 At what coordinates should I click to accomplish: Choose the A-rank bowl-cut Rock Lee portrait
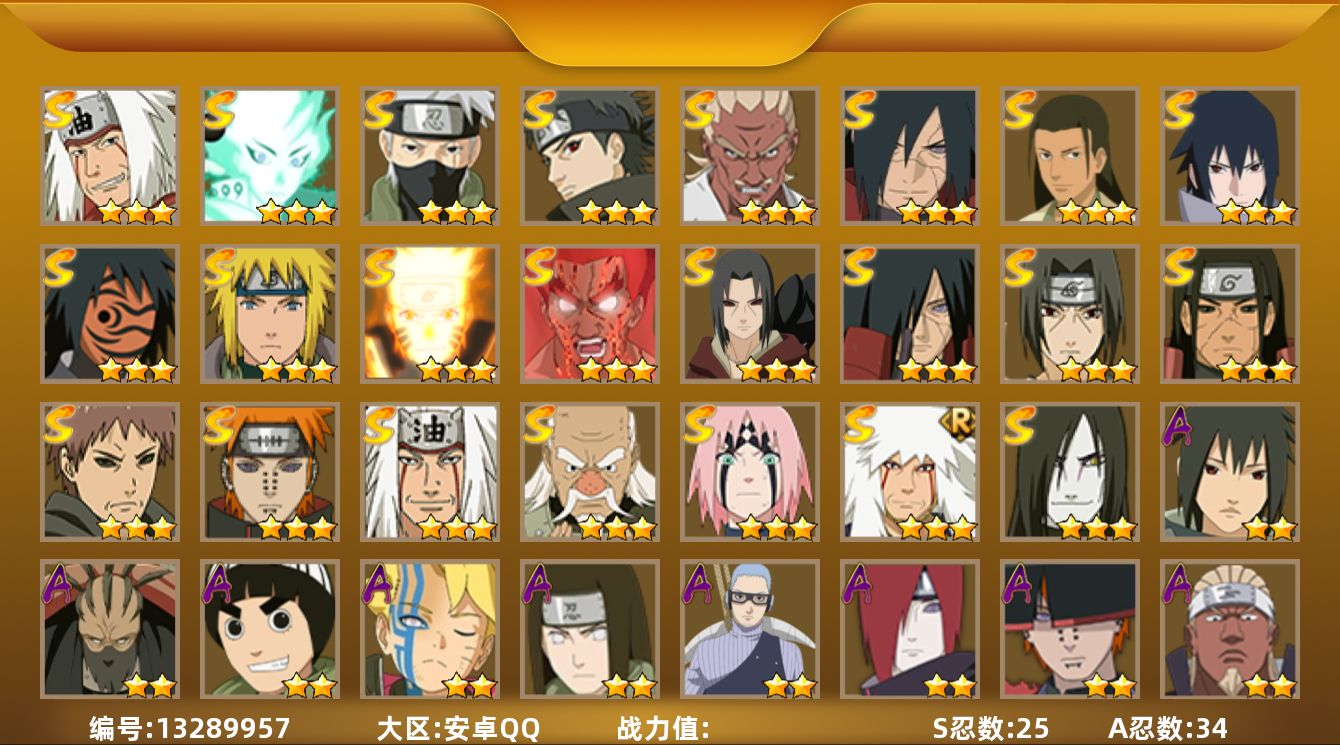[x=269, y=629]
